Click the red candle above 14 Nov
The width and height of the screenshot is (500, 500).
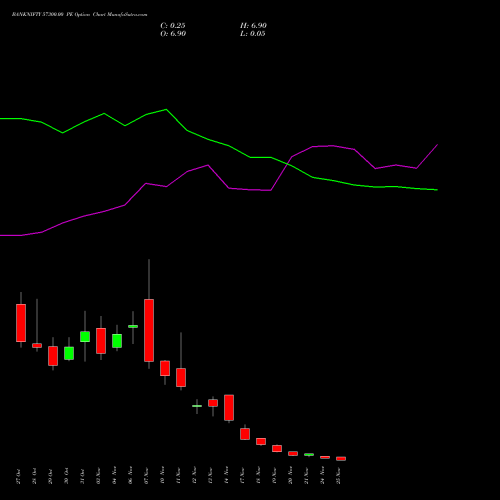(x=229, y=408)
